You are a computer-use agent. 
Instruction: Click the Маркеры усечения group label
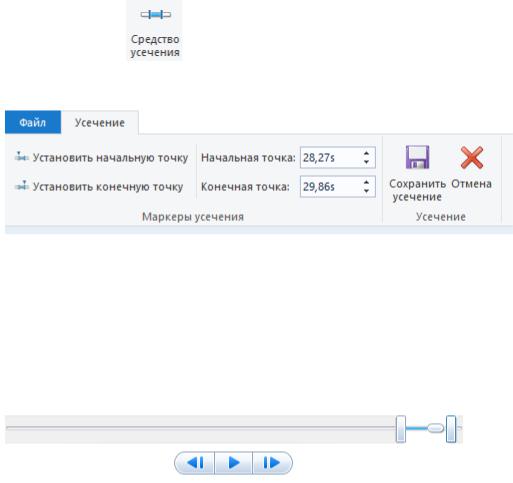[193, 217]
